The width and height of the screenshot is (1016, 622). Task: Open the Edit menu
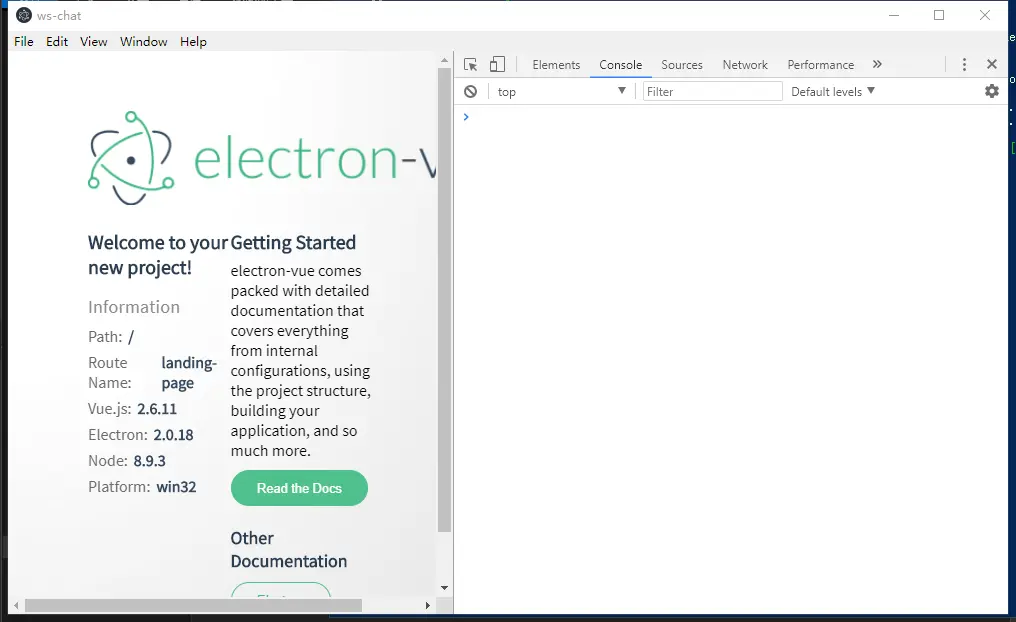coord(57,41)
